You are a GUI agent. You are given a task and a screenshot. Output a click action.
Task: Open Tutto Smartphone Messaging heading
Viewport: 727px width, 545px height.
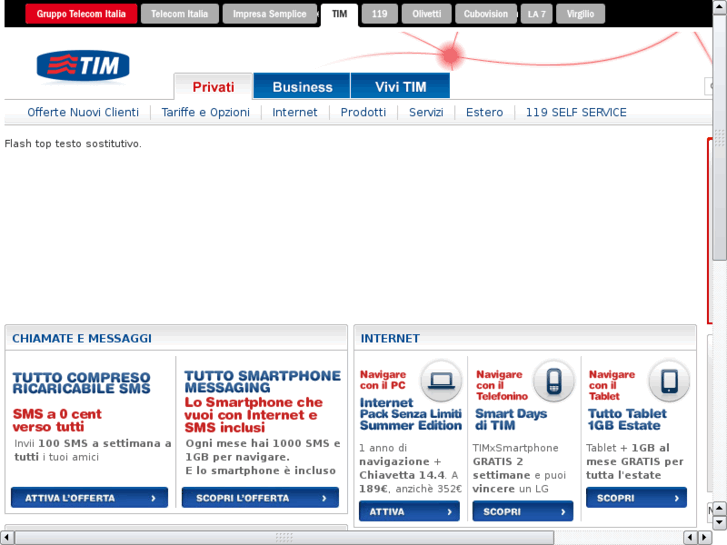pos(262,382)
